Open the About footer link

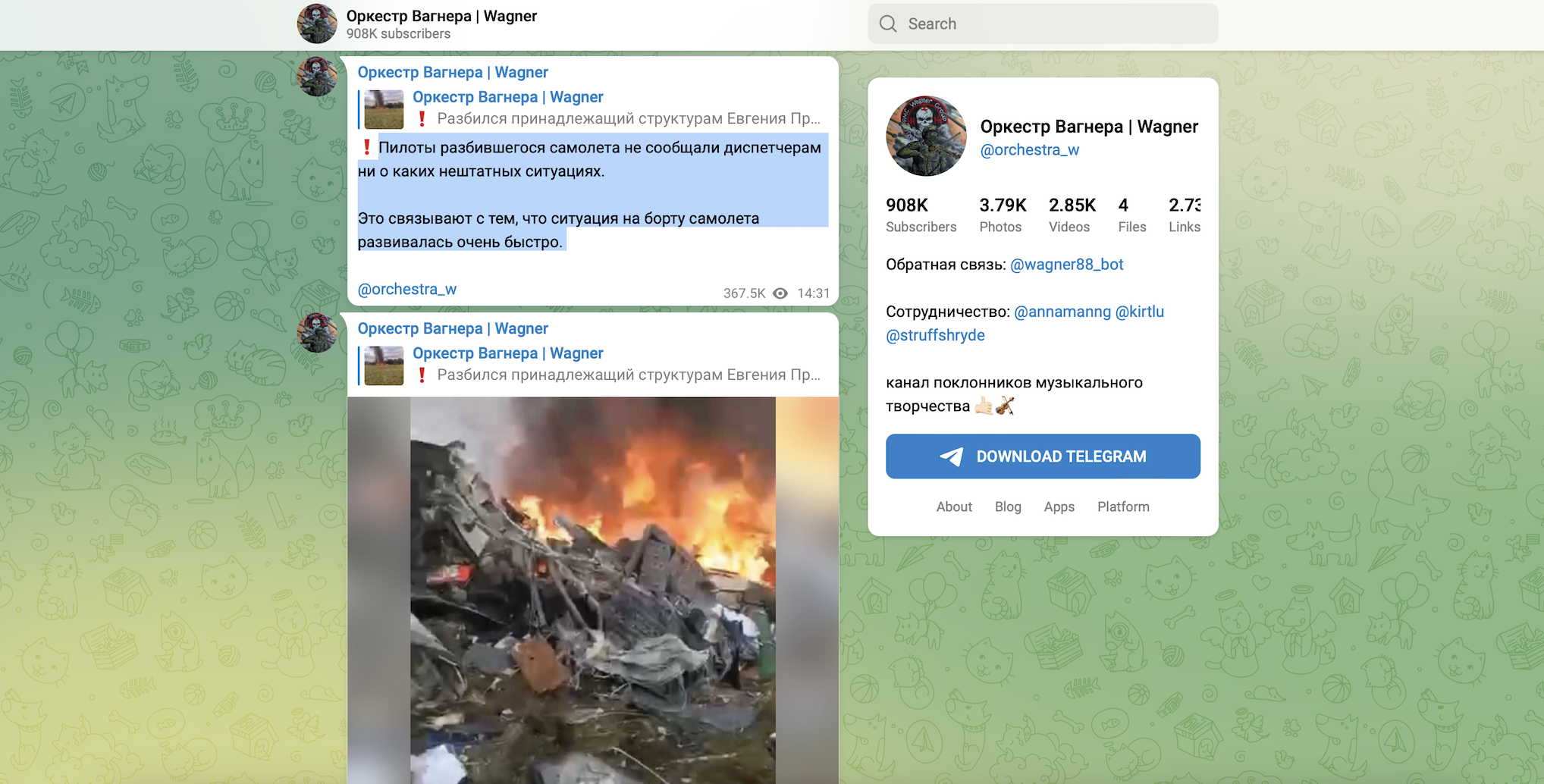(953, 506)
